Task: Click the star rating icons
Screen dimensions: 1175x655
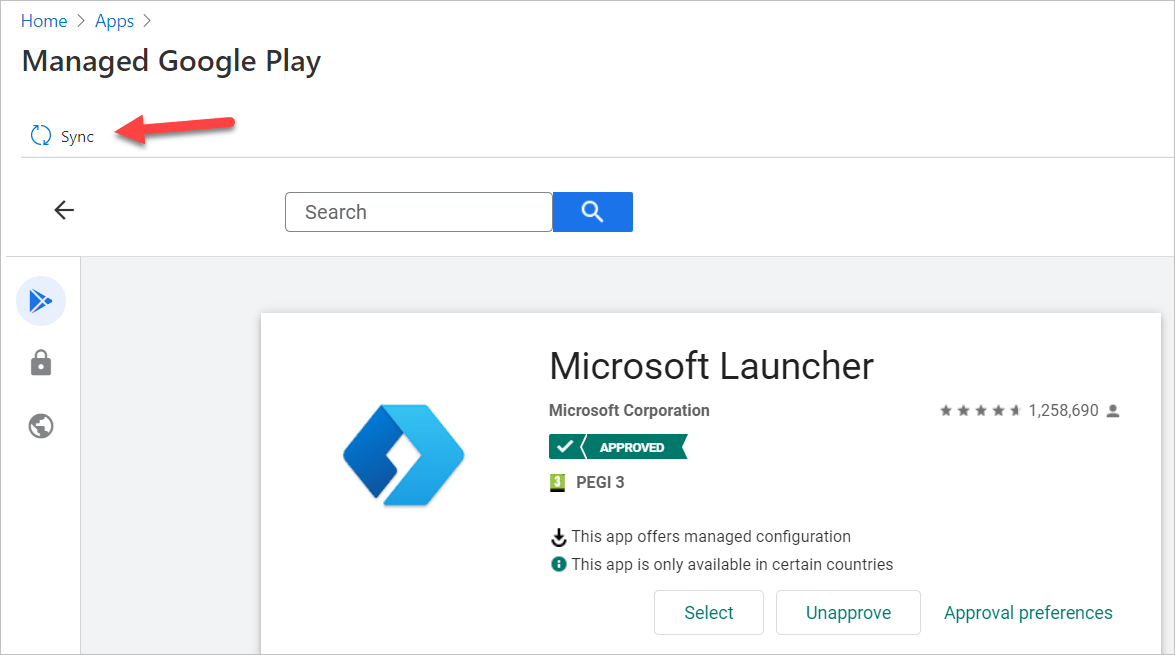Action: tap(980, 411)
